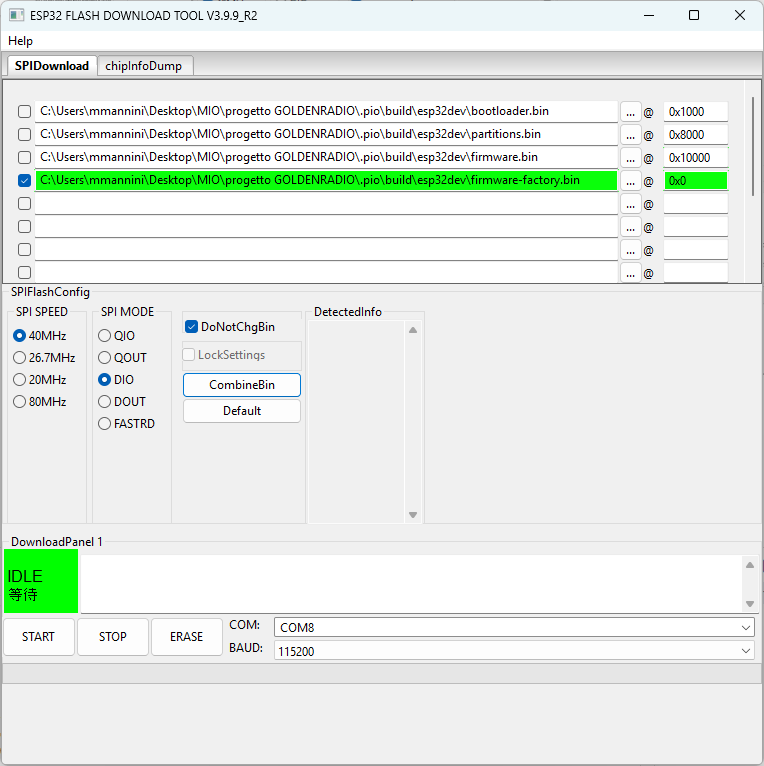Click the bootloader.bin file path field
Screen dimensions: 764x766
point(326,111)
